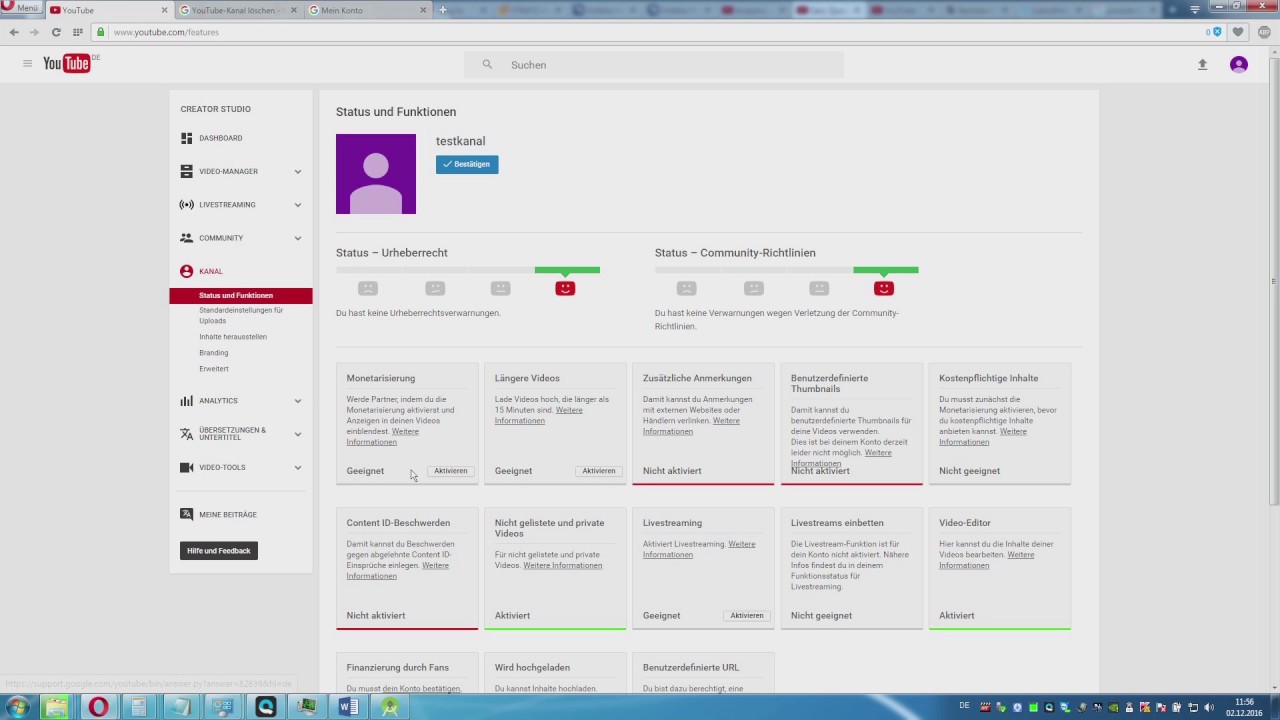Image resolution: width=1280 pixels, height=720 pixels.
Task: Open the YouTube hamburger guide menu
Action: click(27, 64)
